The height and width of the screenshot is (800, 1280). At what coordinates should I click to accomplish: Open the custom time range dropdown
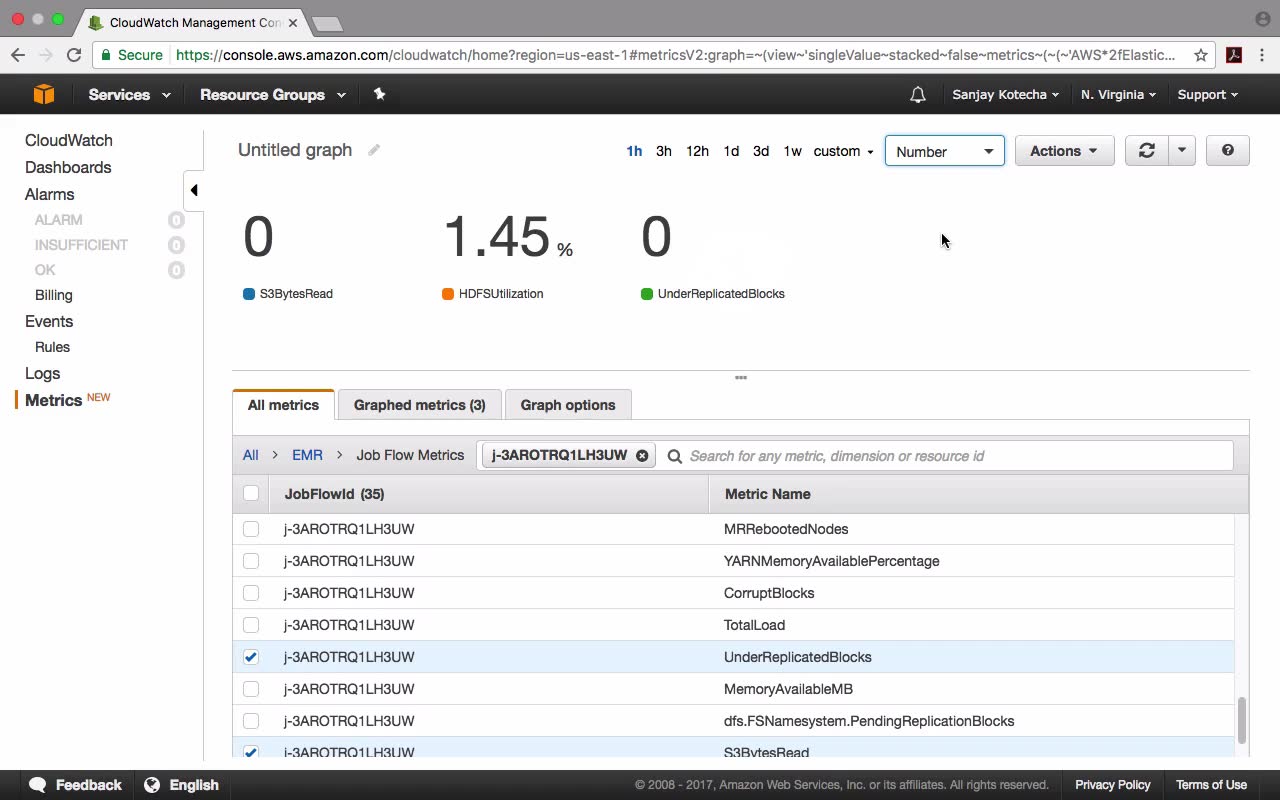coord(843,151)
